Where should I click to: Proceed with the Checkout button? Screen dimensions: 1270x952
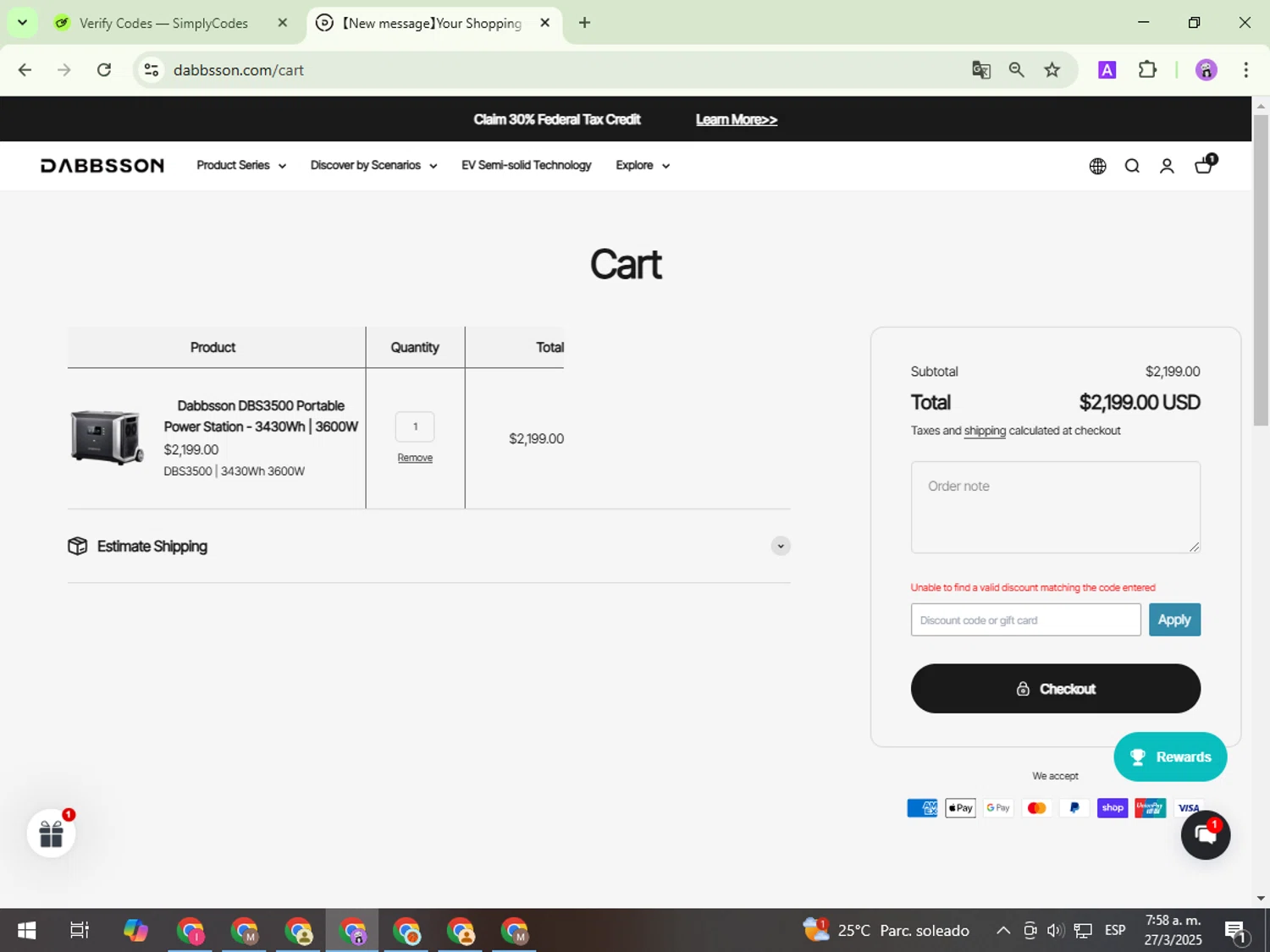coord(1056,689)
